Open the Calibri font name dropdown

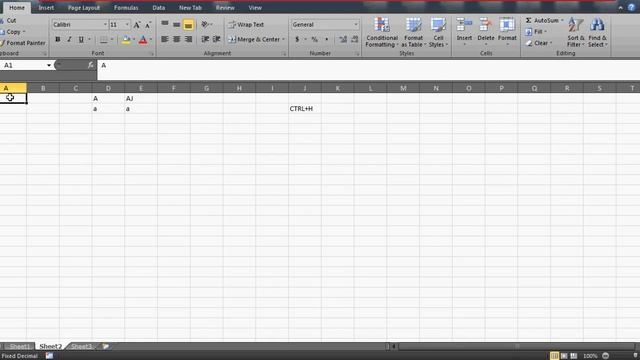point(105,24)
